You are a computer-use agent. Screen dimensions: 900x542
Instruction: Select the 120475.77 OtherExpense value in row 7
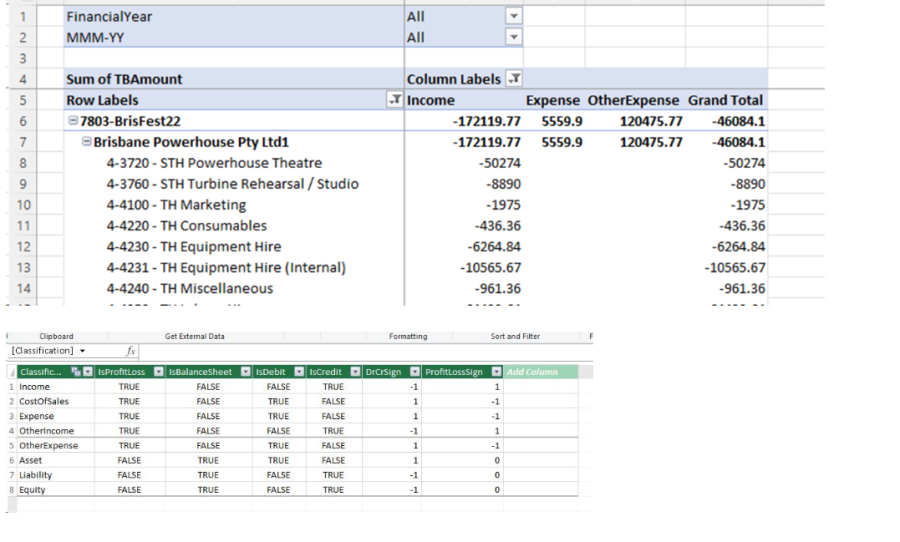pos(651,142)
